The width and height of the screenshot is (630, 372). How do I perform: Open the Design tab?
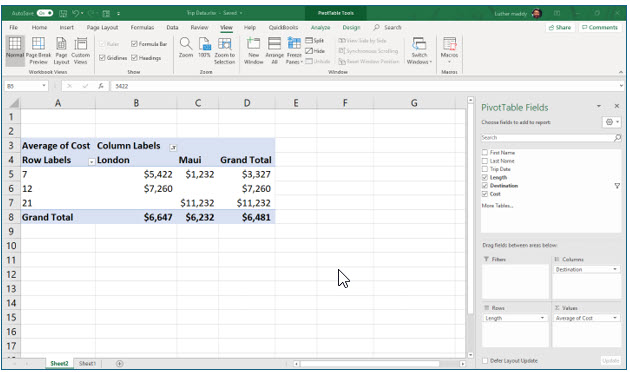click(x=351, y=27)
